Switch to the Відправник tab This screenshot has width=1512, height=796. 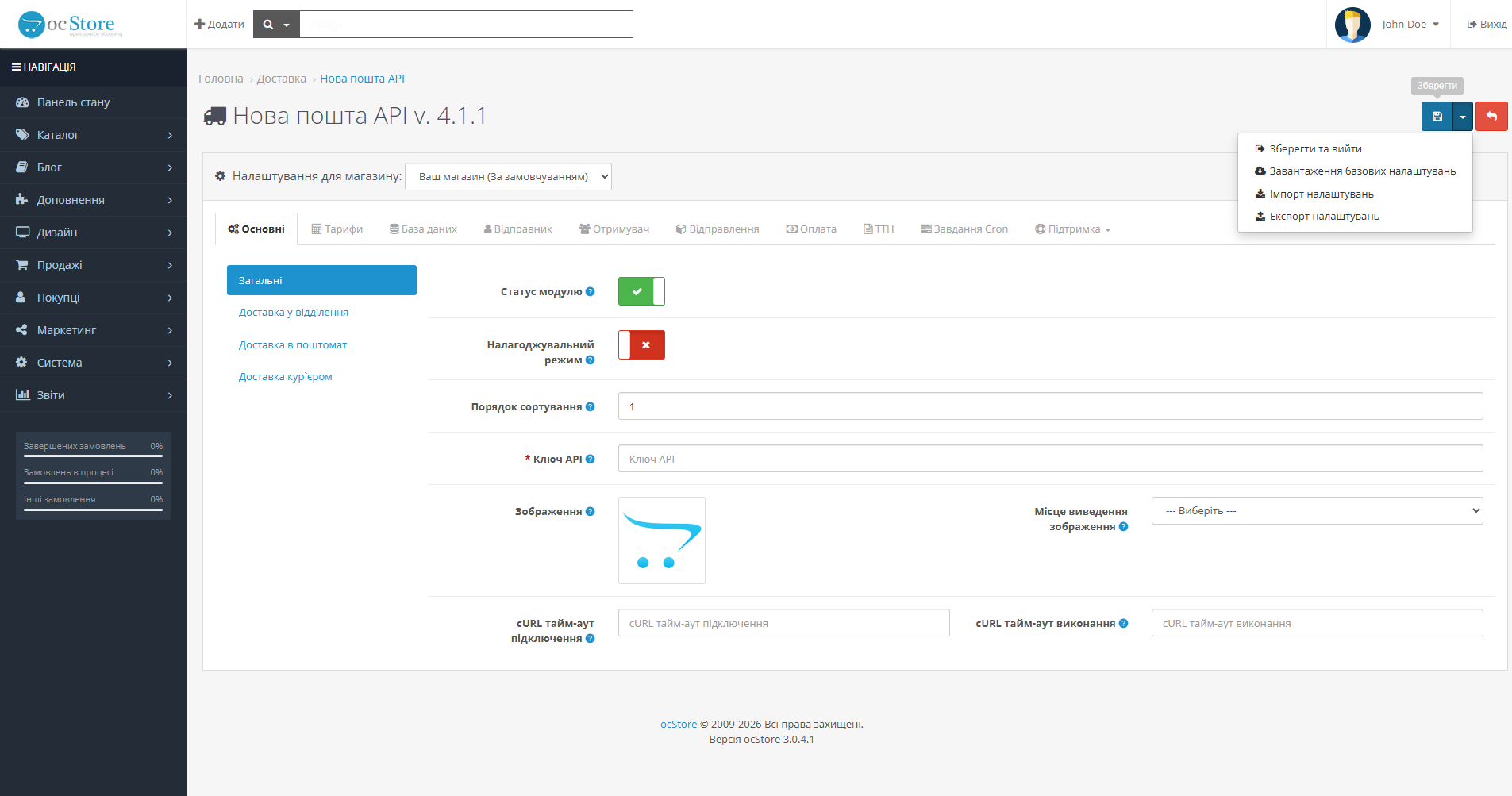[x=518, y=229]
